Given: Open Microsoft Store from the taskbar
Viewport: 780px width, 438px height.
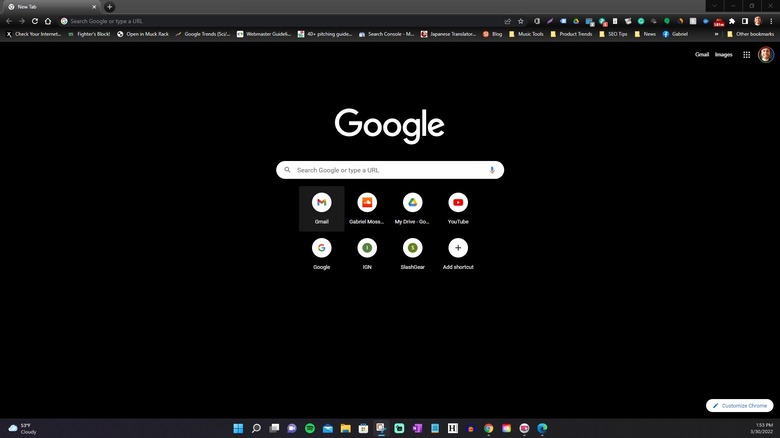Looking at the screenshot, I should (364, 428).
